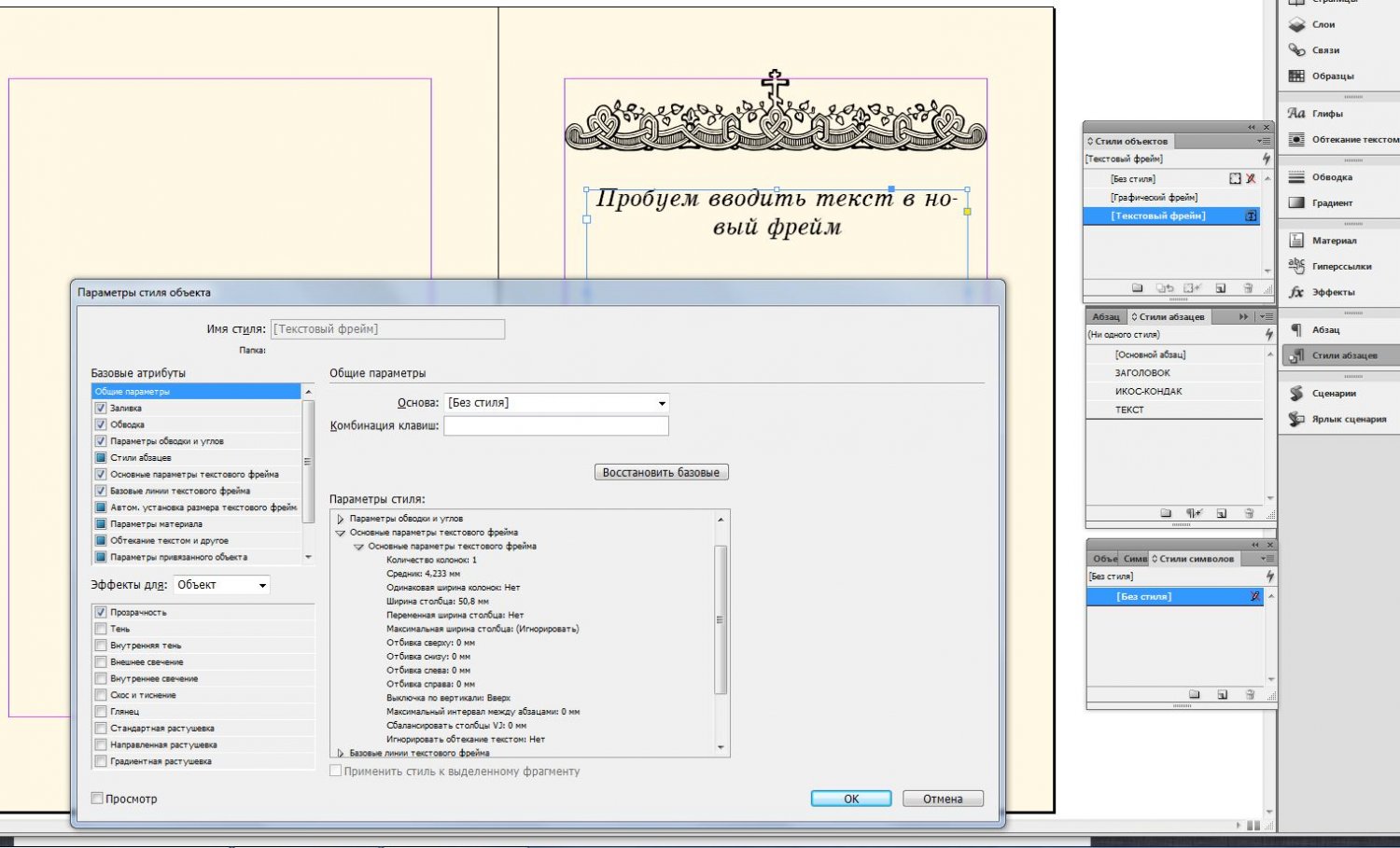Screen dimensions: 1400x848
Task: Click new group folder in Стили символов panel
Action: pyautogui.click(x=1195, y=694)
